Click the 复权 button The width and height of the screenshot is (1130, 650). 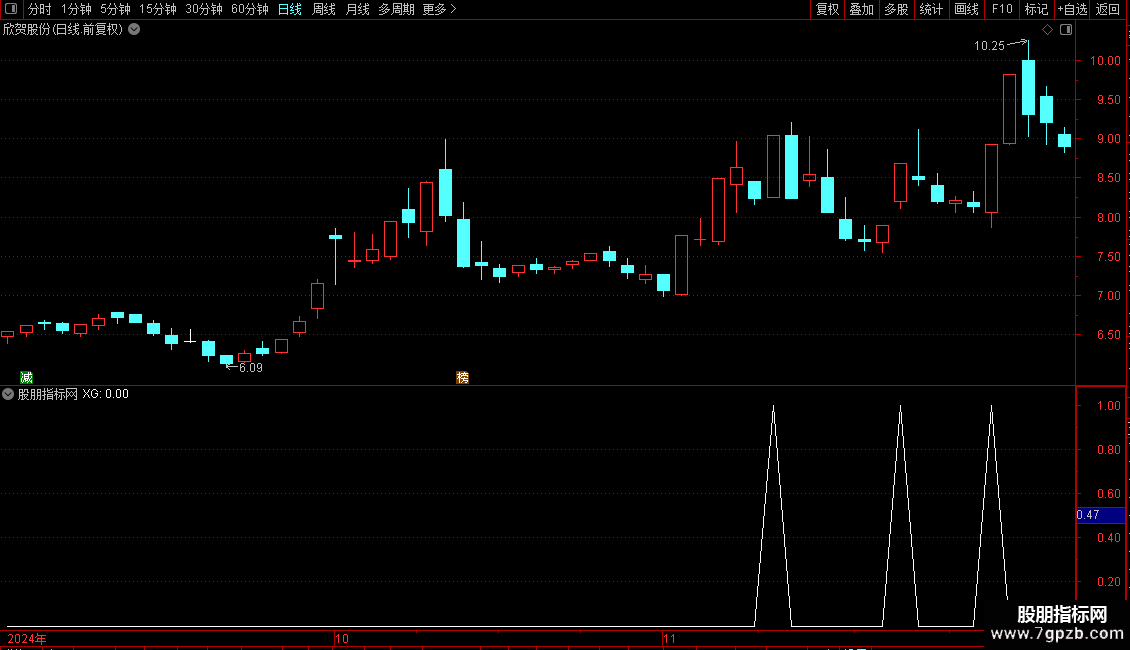827,9
